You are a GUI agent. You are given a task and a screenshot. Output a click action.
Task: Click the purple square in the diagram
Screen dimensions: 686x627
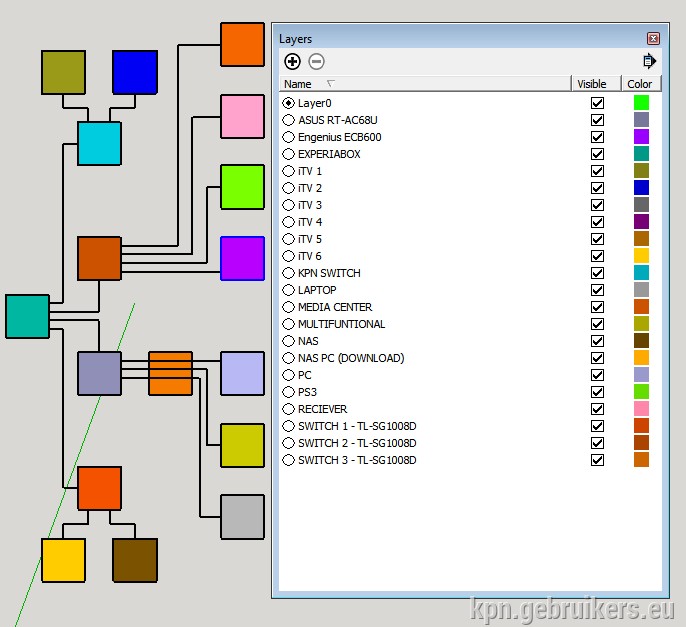tap(242, 259)
